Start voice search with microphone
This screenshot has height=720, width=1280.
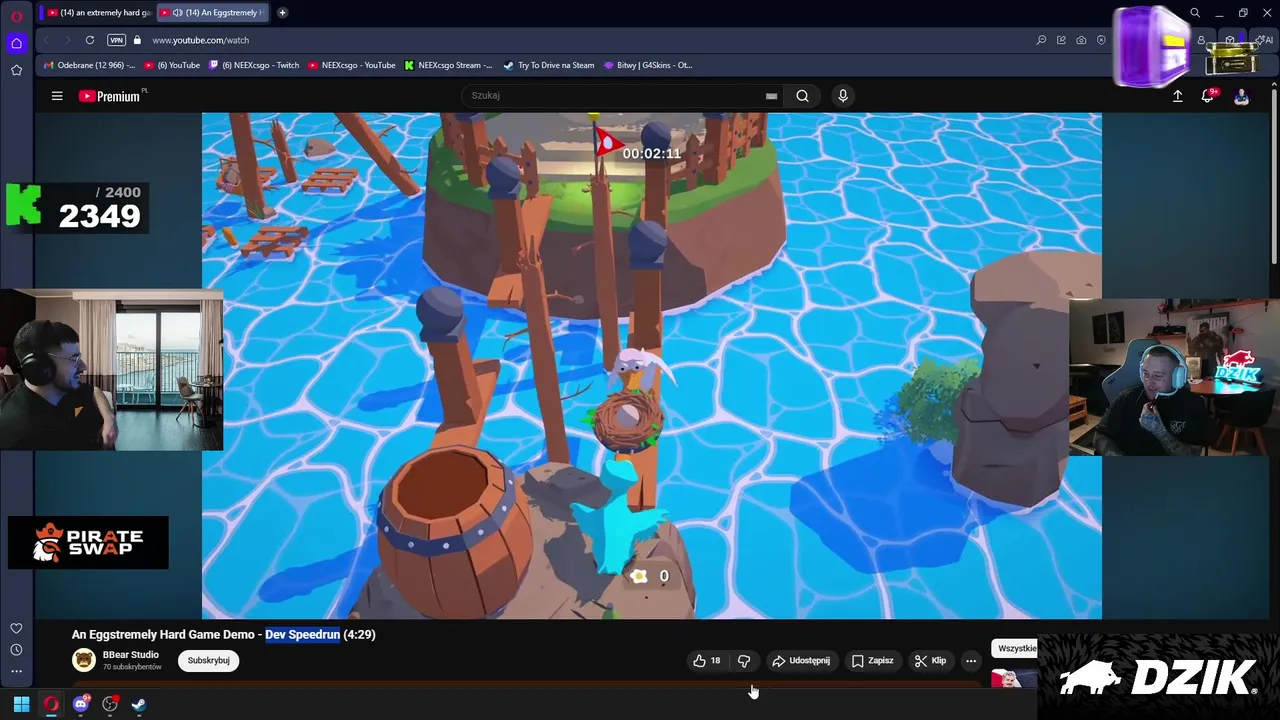[843, 96]
